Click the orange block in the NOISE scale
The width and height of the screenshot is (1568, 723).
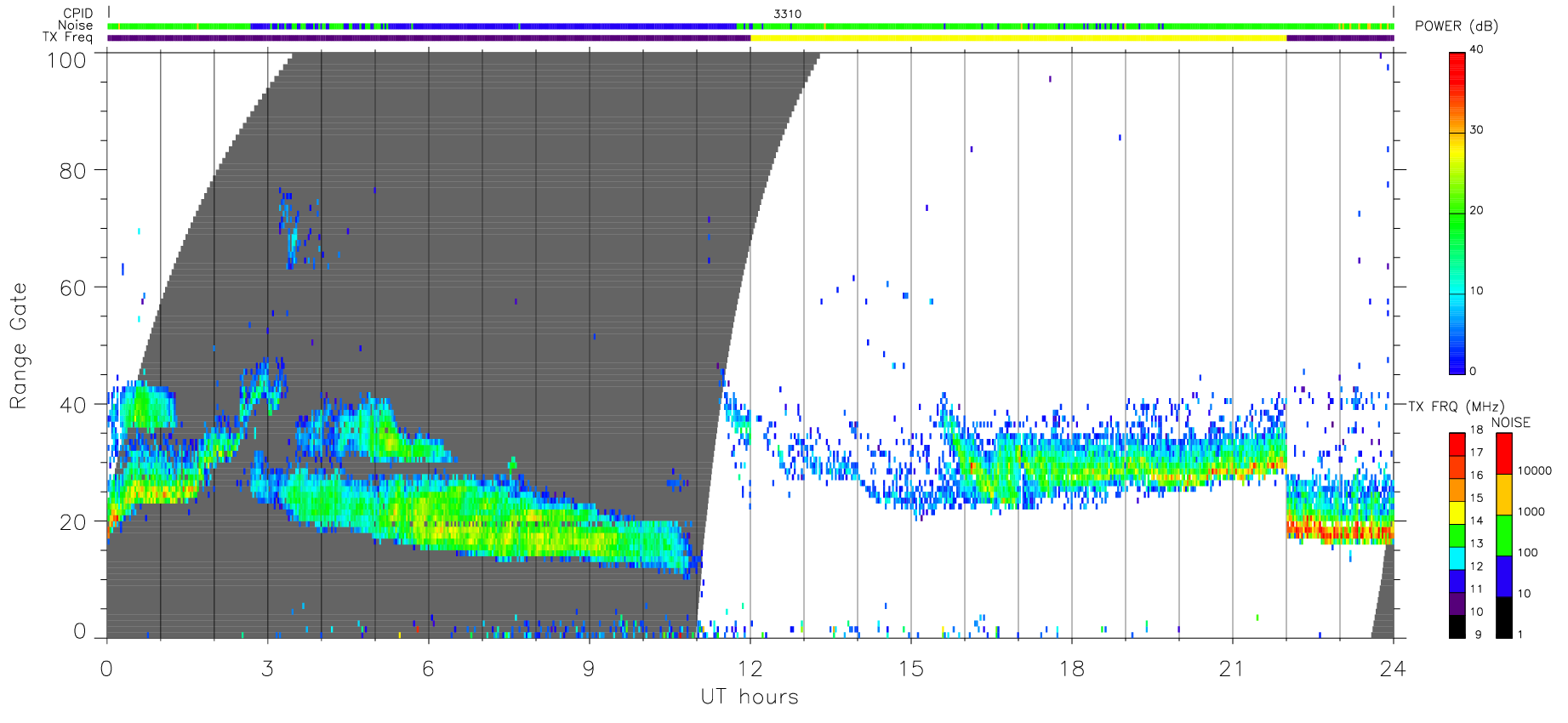1504,495
